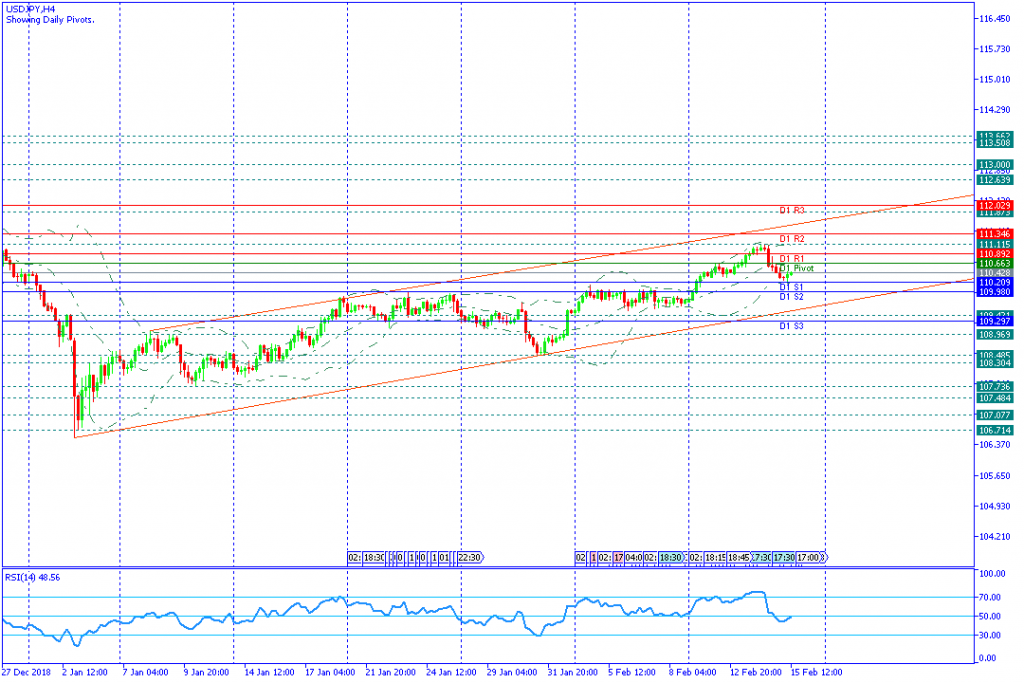Select the D1 R3 pivot label
Screen dimensions: 1024x683
(x=792, y=211)
